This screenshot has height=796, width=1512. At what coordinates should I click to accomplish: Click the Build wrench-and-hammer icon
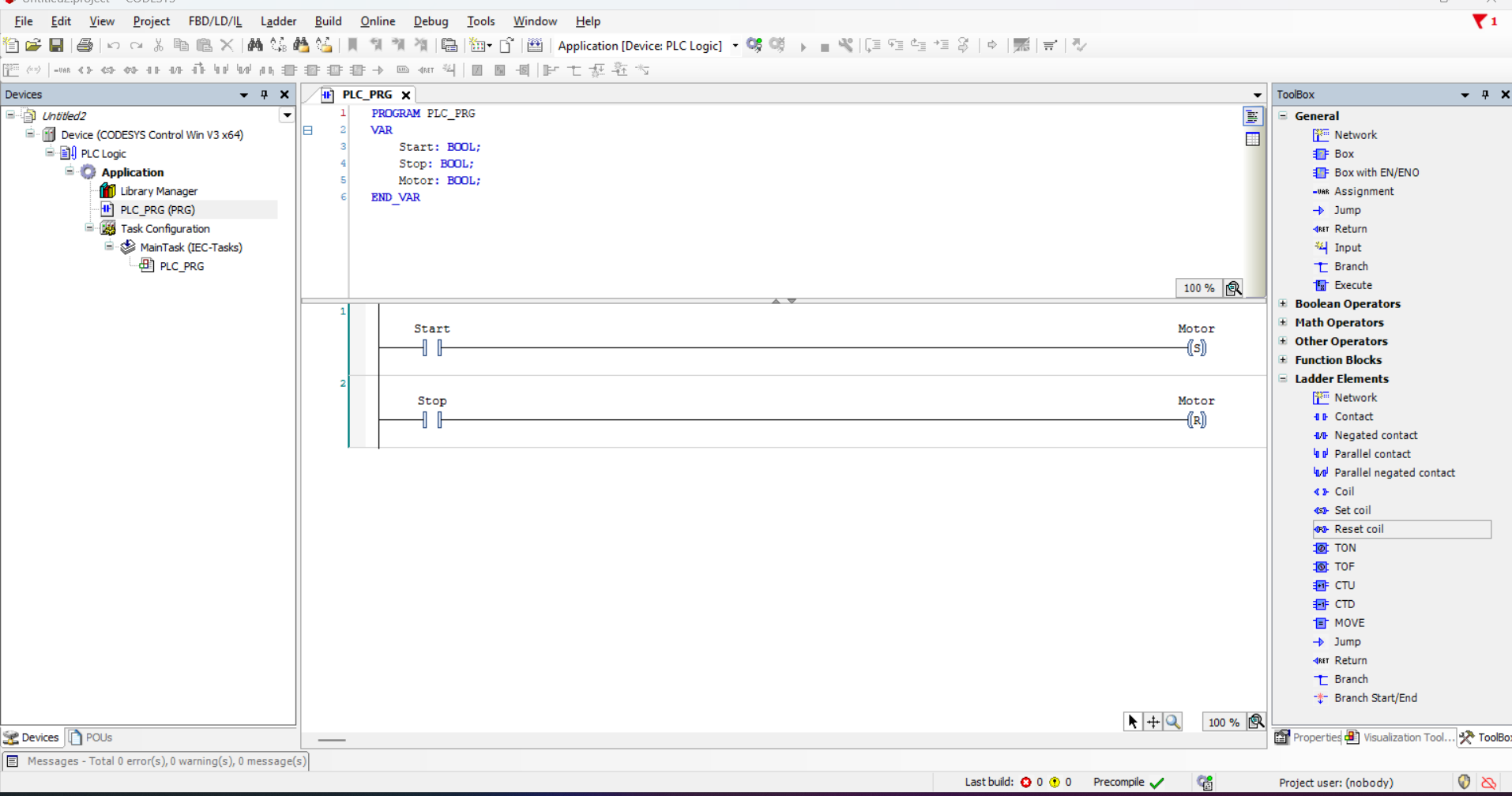(845, 45)
